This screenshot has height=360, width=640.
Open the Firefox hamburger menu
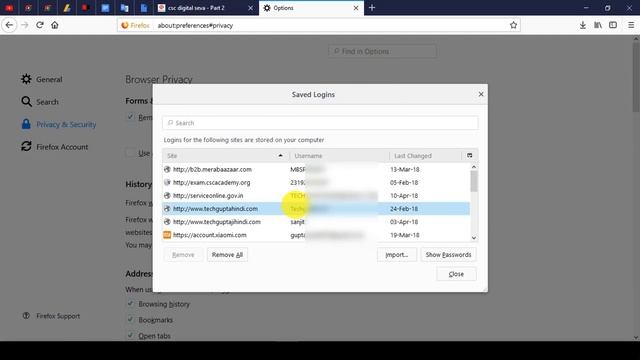(x=631, y=25)
